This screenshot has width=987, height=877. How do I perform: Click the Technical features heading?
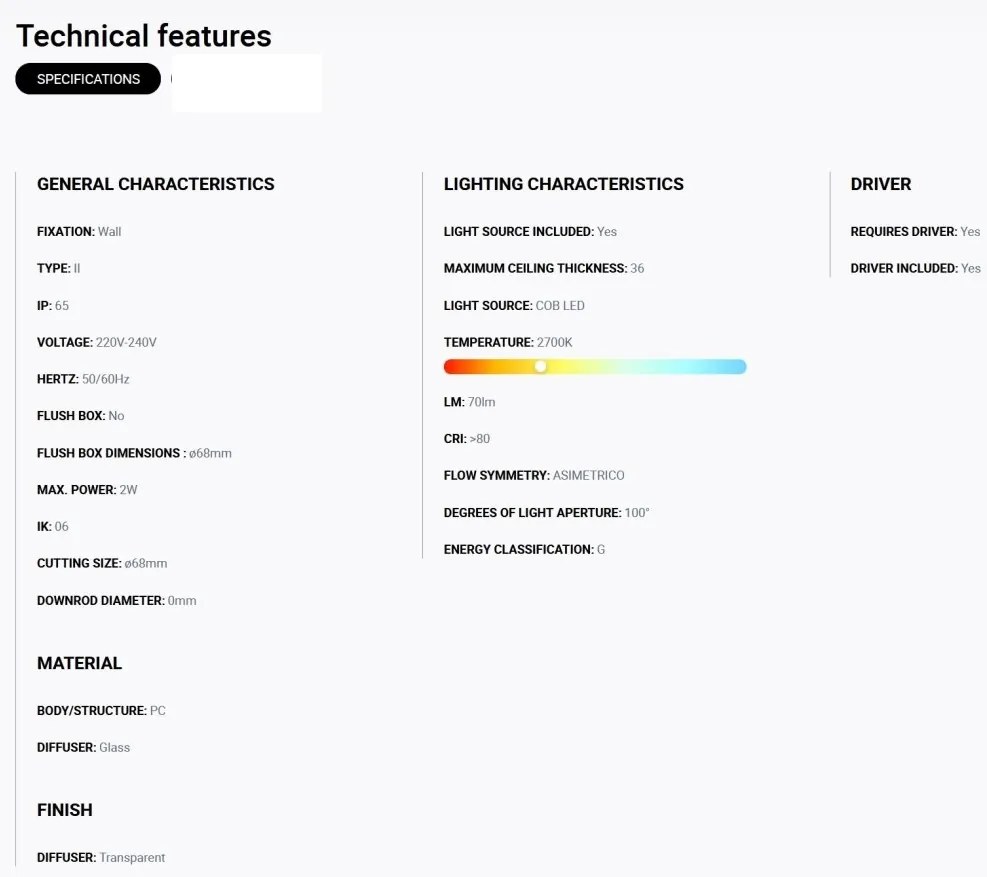click(144, 36)
